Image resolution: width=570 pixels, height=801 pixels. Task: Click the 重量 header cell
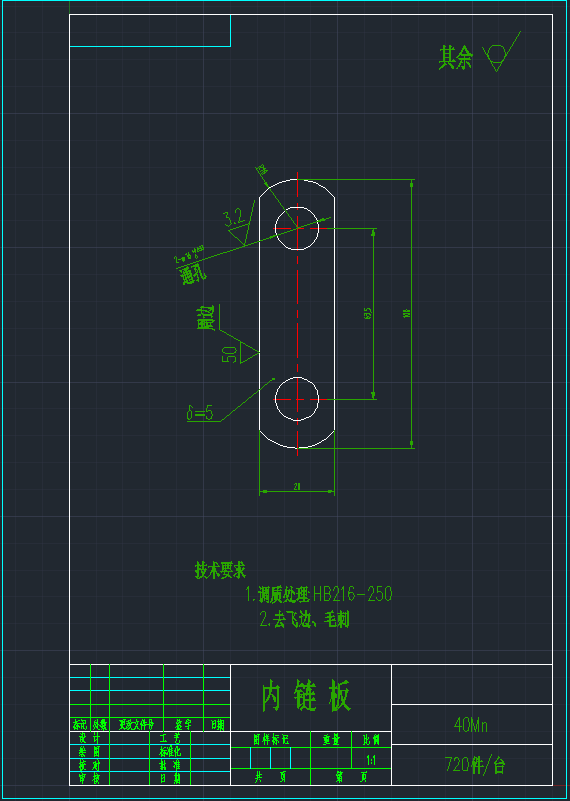pos(331,739)
